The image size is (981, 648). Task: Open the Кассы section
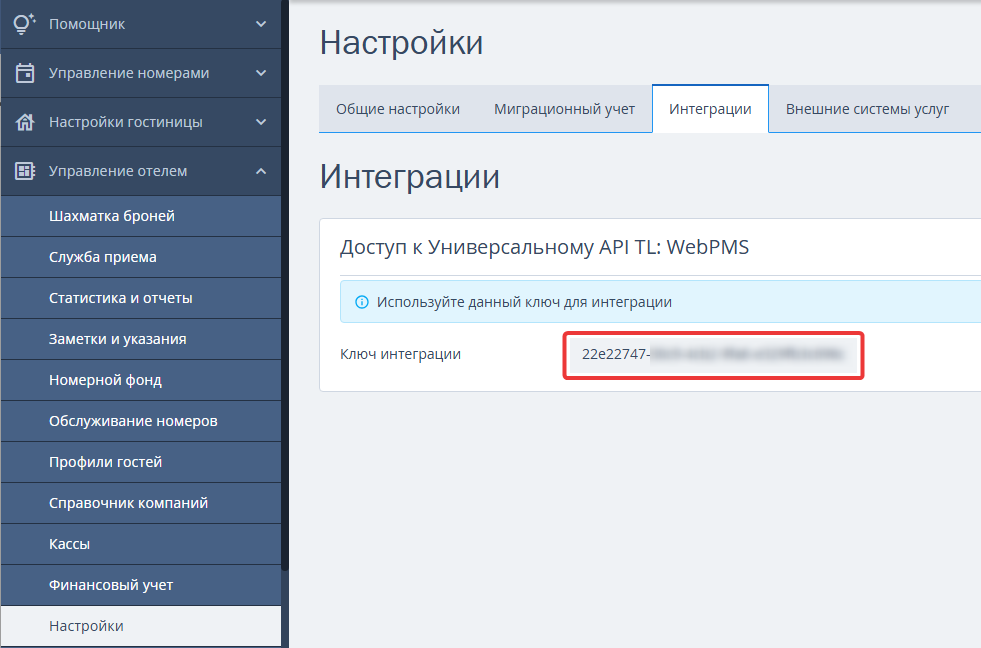pyautogui.click(x=141, y=544)
